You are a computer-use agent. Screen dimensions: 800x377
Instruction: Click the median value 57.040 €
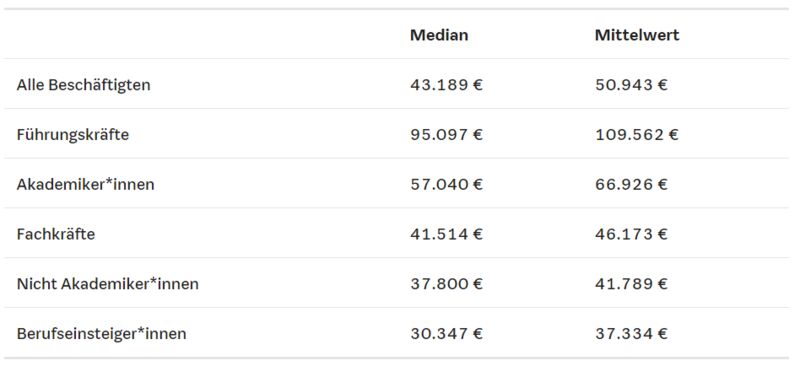pos(446,184)
